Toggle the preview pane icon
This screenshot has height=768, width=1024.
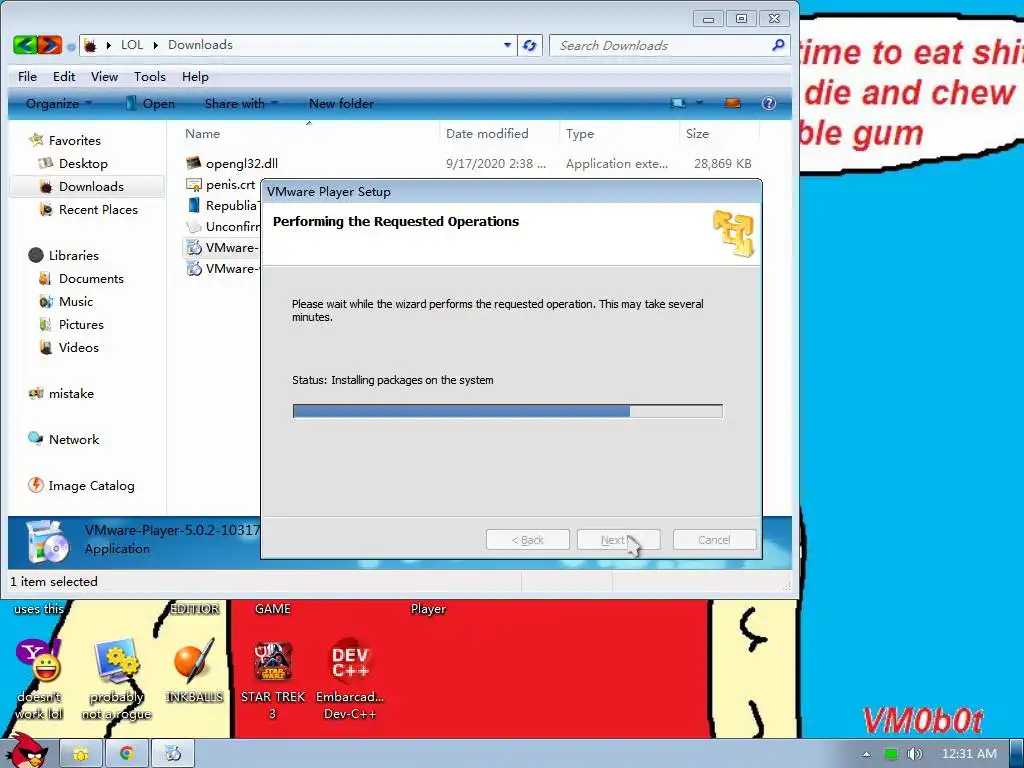tap(733, 103)
